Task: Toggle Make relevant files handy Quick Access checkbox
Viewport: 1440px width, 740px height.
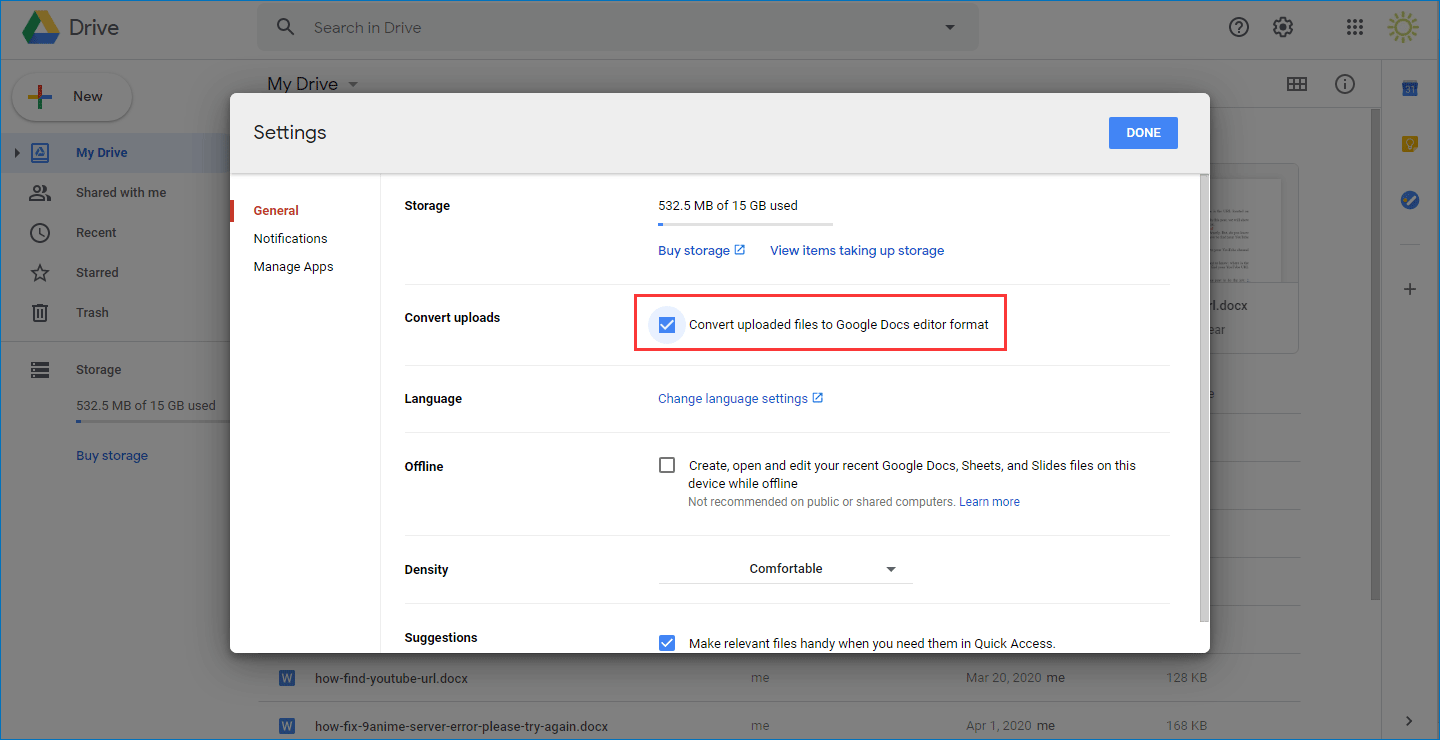Action: tap(667, 643)
